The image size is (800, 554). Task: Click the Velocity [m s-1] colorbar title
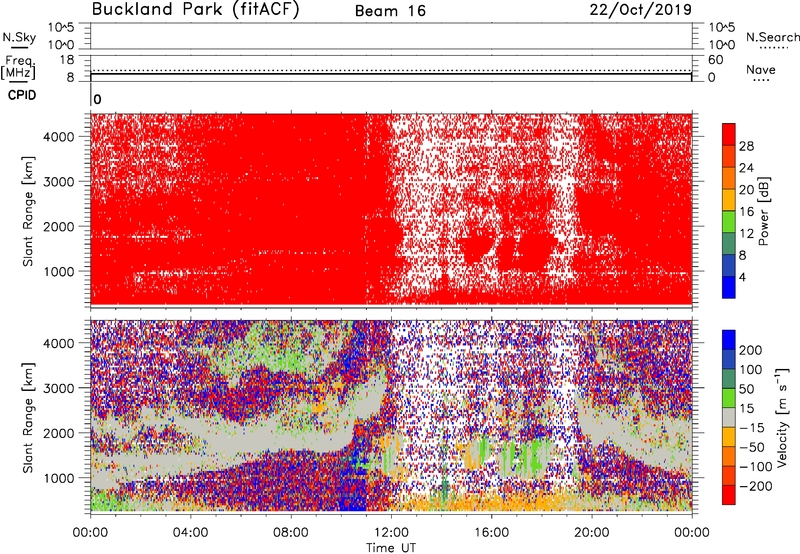click(782, 417)
